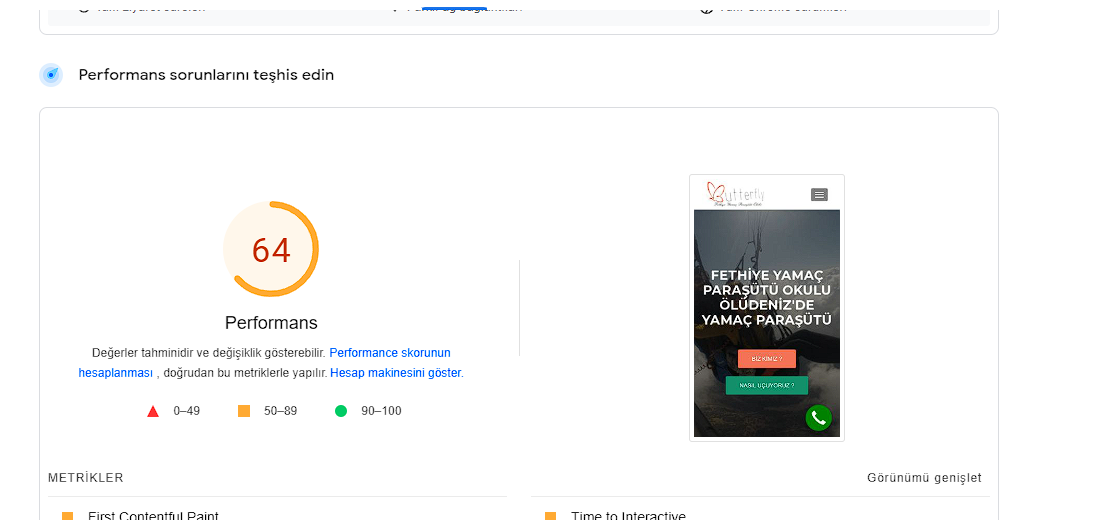Expand view with 'Görünümü genişlet'
The image size is (1112, 520).
pyautogui.click(x=924, y=477)
